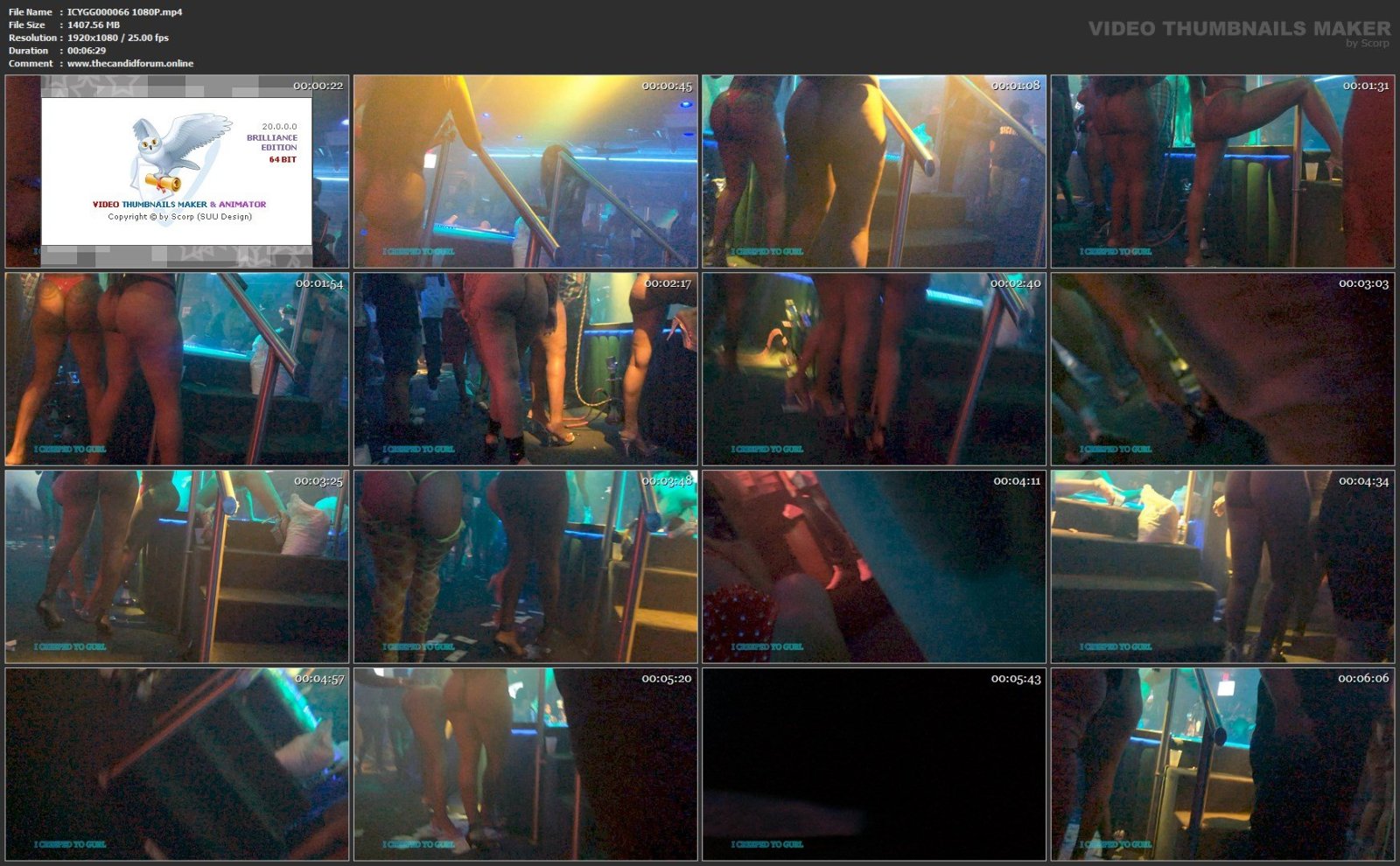The height and width of the screenshot is (866, 1400).
Task: Open the thumbnail at timestamp 00:03:48
Action: [x=525, y=567]
